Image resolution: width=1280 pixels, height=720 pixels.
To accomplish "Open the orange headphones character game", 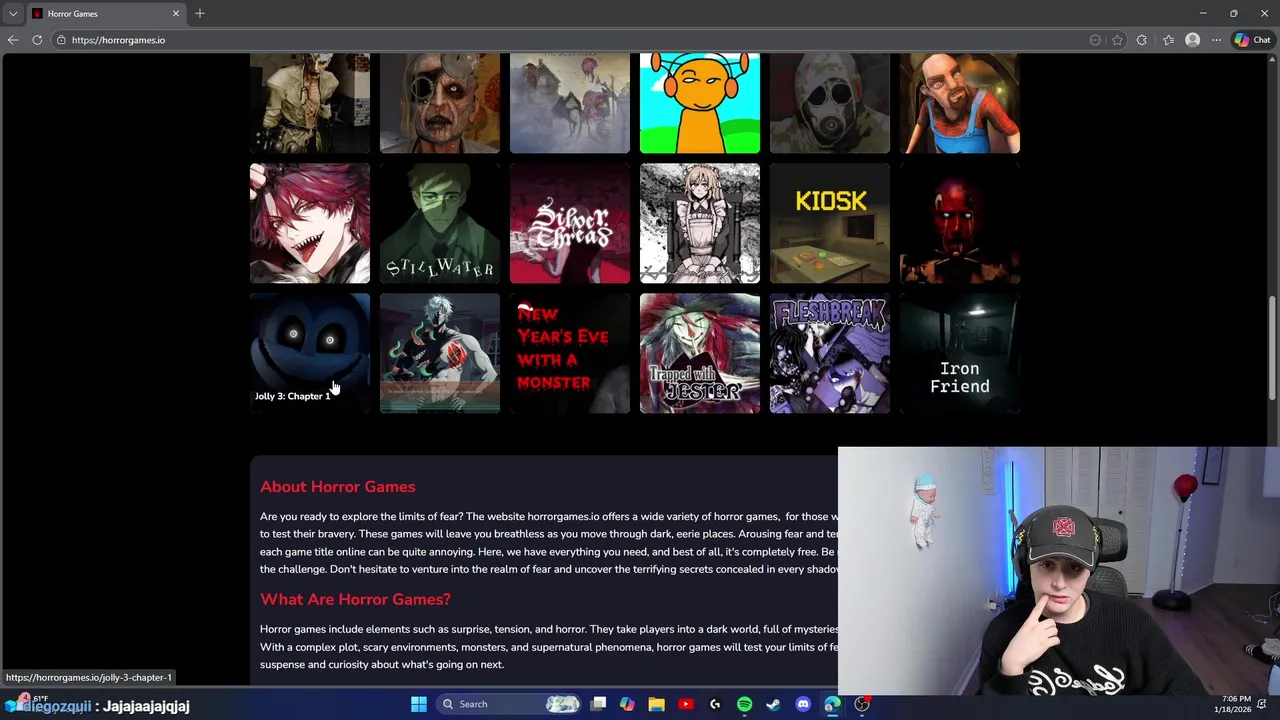I will 700,103.
